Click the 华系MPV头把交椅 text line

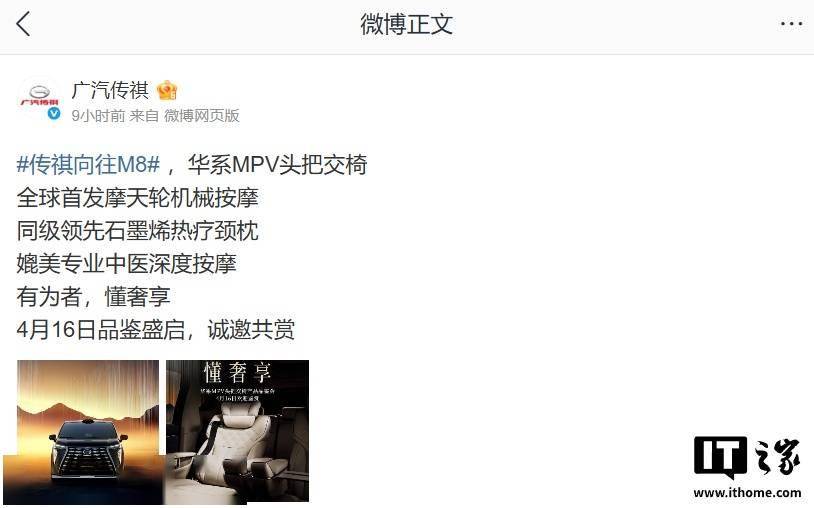click(x=278, y=164)
